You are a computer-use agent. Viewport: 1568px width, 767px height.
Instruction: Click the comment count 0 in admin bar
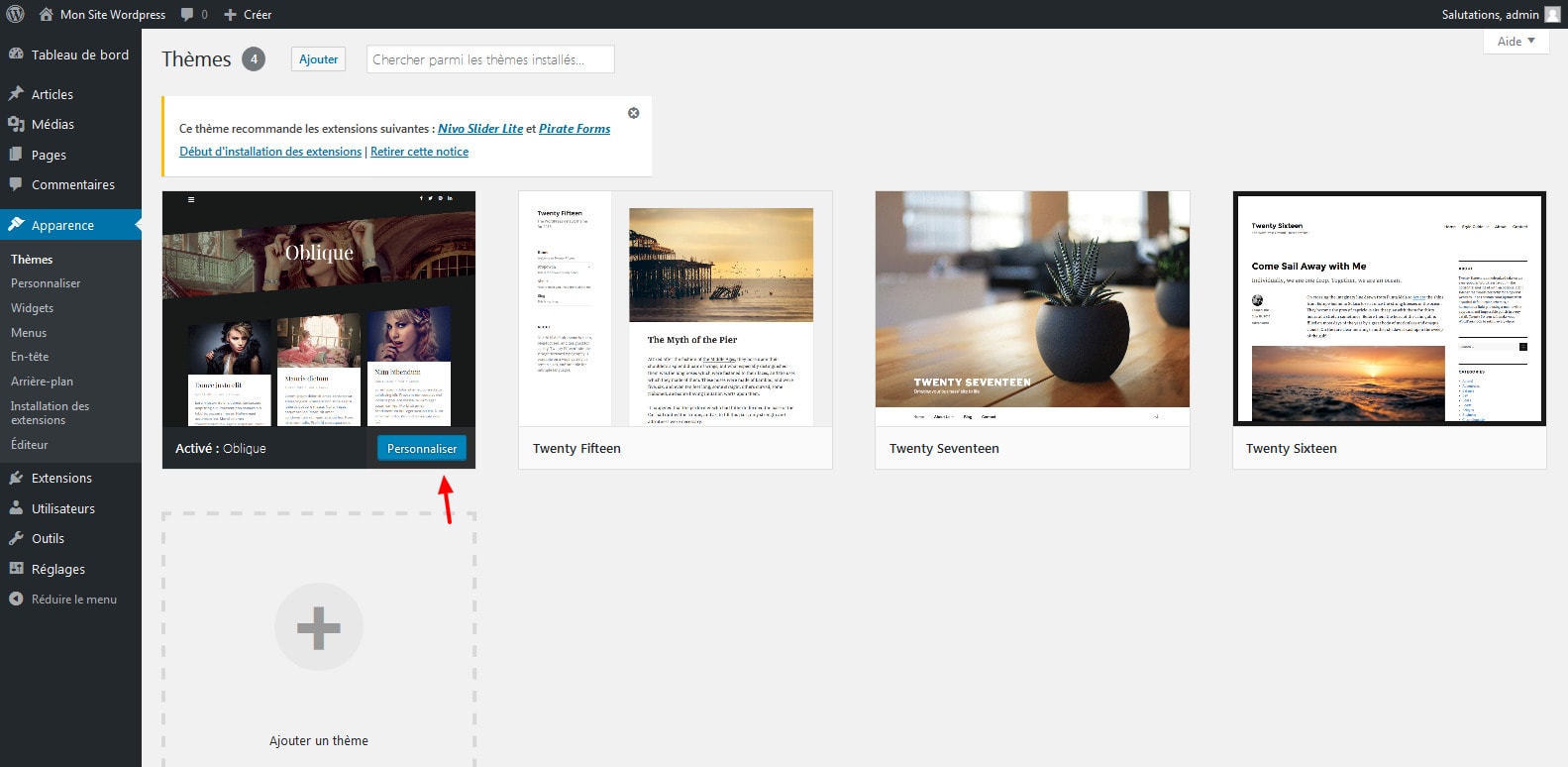[x=204, y=15]
